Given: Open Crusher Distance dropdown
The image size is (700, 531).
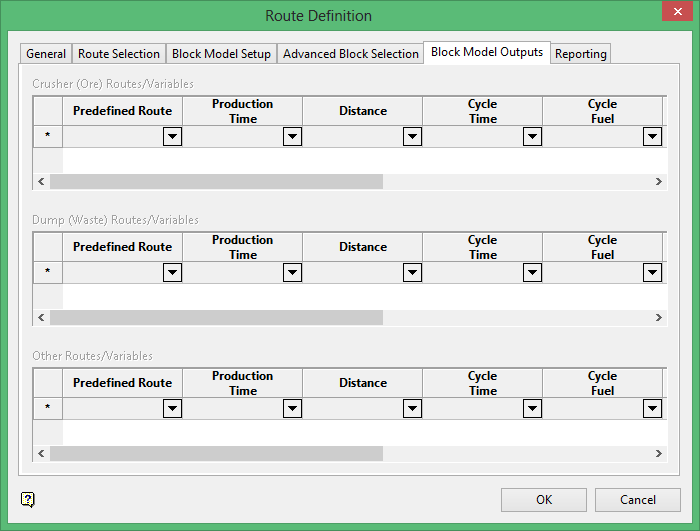Looking at the screenshot, I should [412, 137].
